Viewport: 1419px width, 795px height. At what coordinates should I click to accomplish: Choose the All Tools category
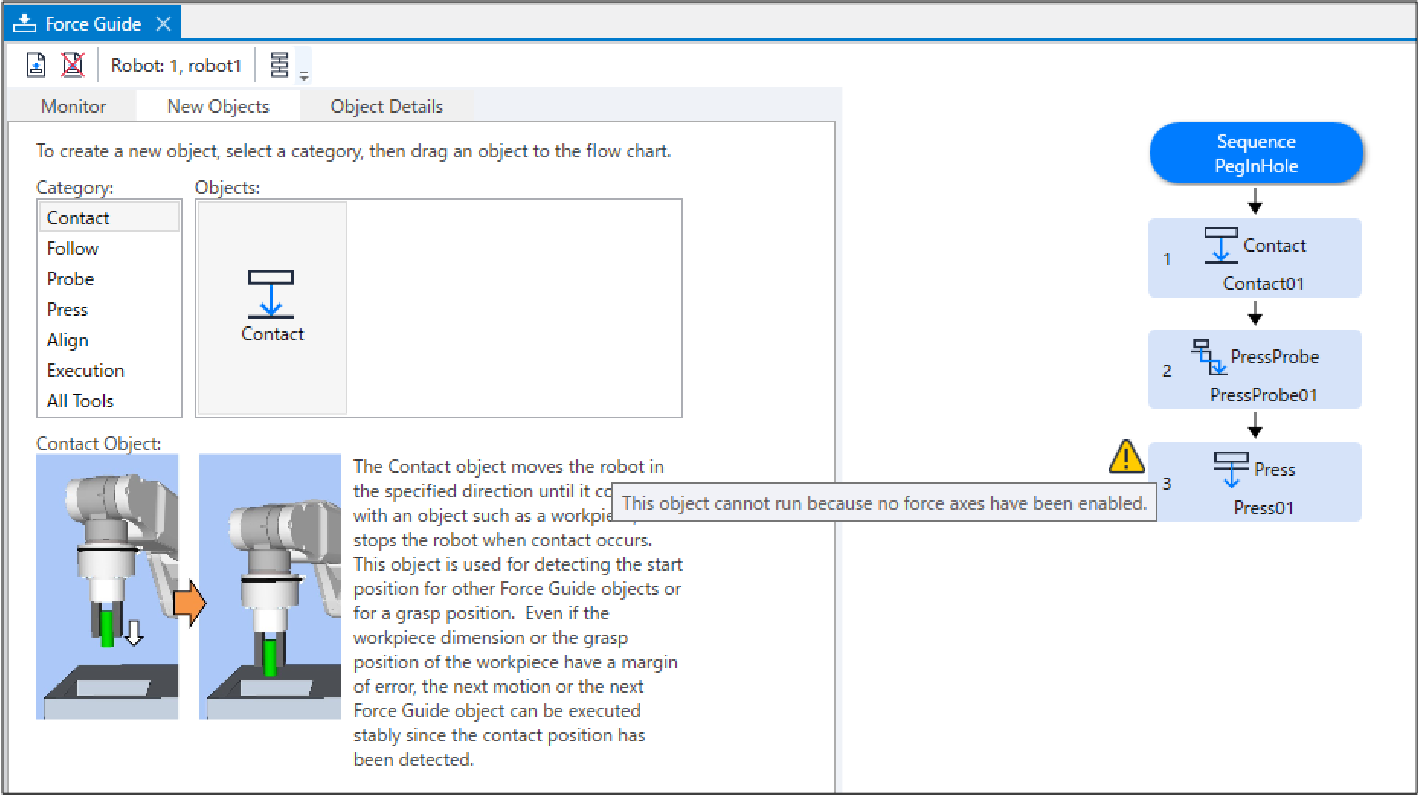coord(80,401)
